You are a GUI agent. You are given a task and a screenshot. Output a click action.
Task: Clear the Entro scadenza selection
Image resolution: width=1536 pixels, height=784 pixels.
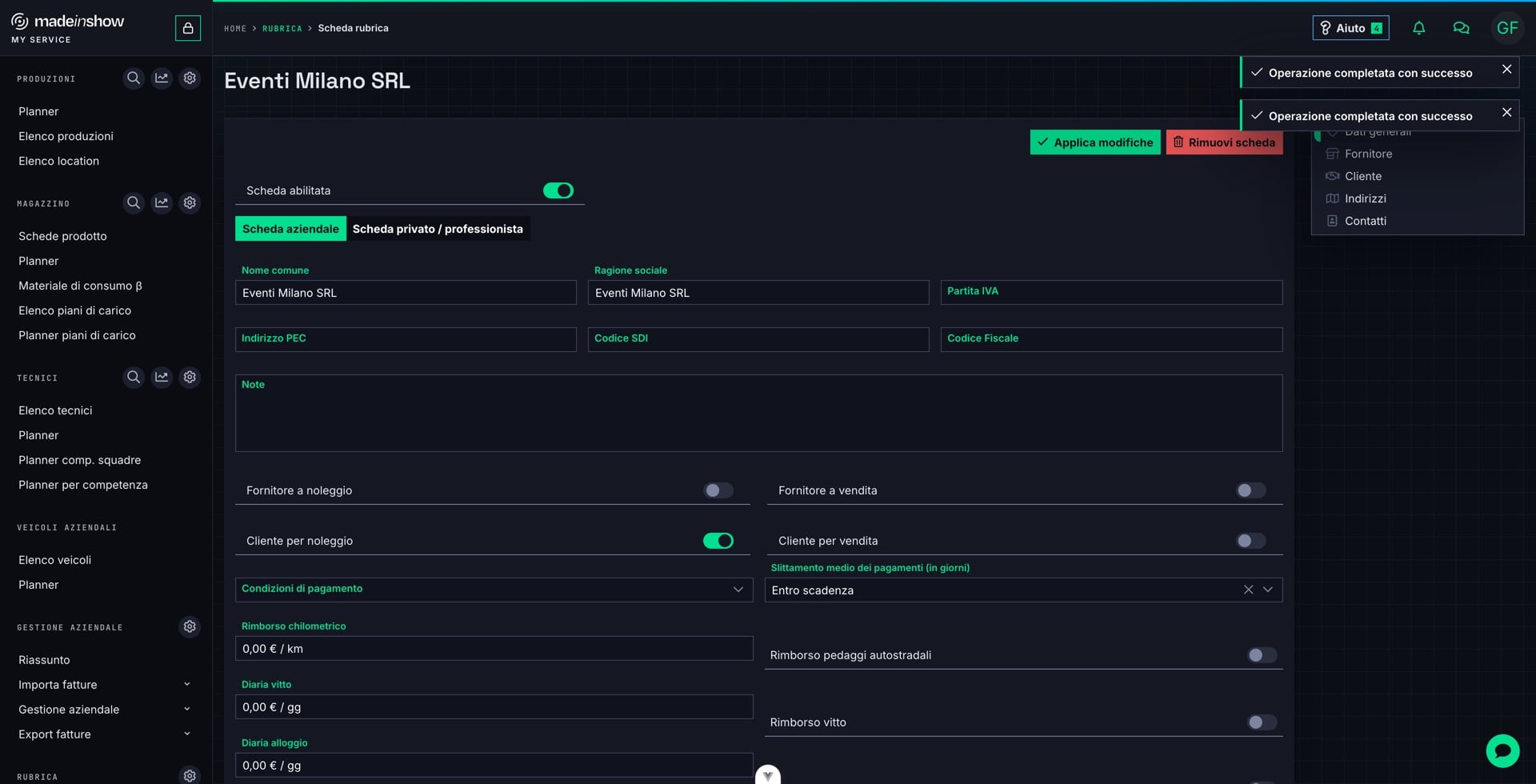tap(1248, 590)
